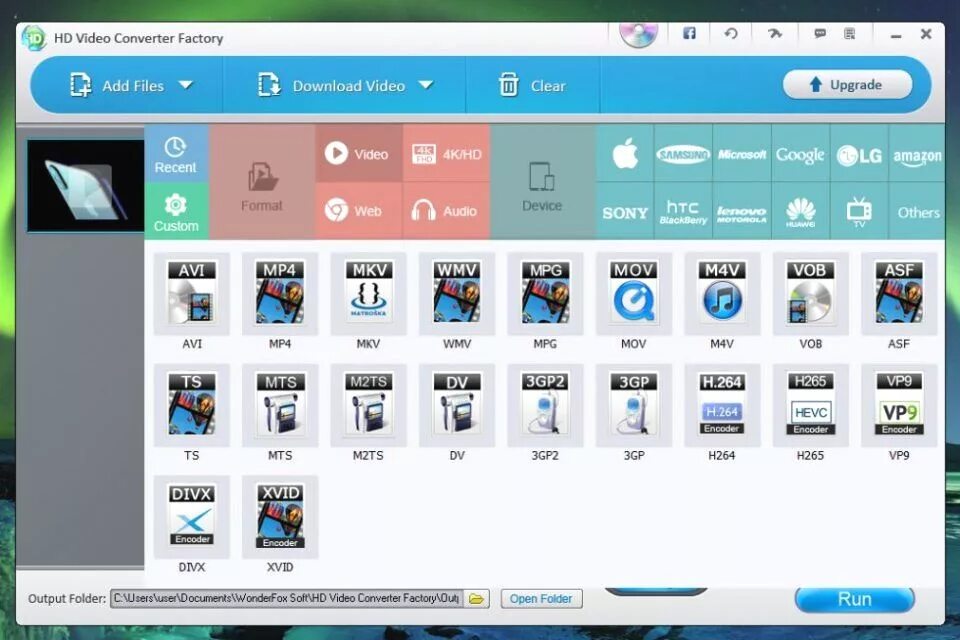Image resolution: width=960 pixels, height=640 pixels.
Task: Select the DV format tile
Action: 457,405
